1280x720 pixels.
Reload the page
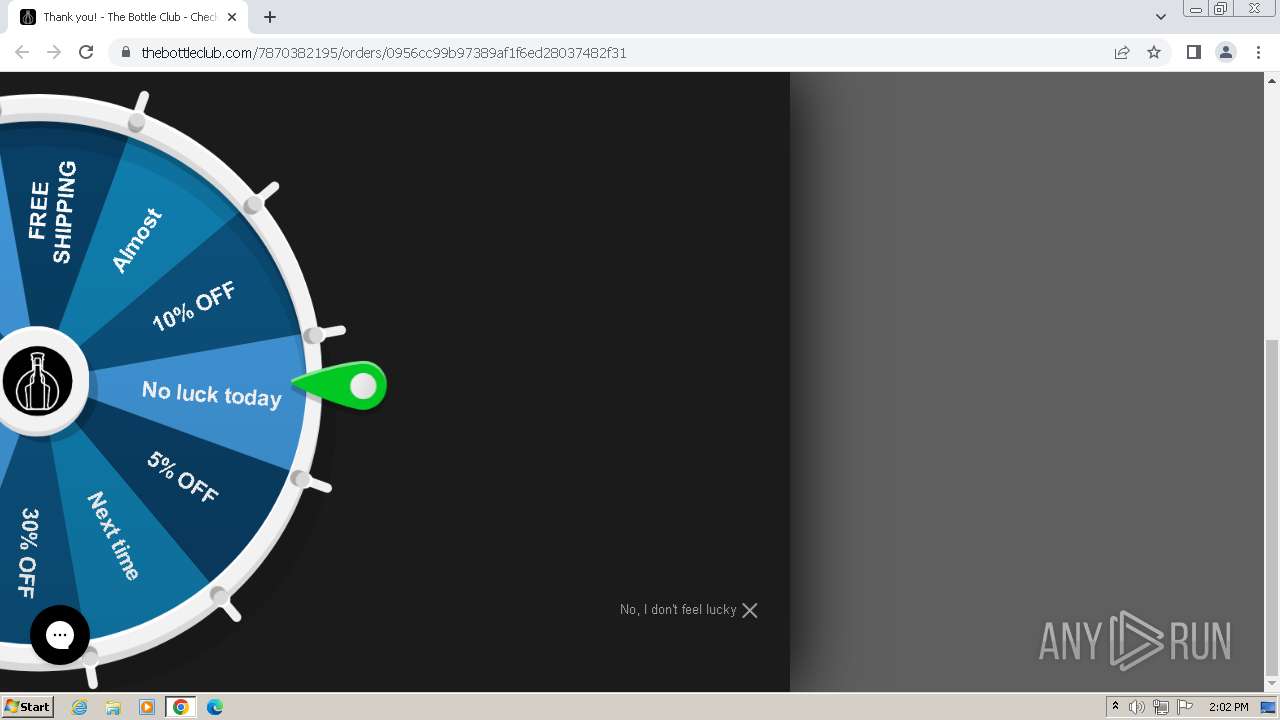[x=86, y=52]
